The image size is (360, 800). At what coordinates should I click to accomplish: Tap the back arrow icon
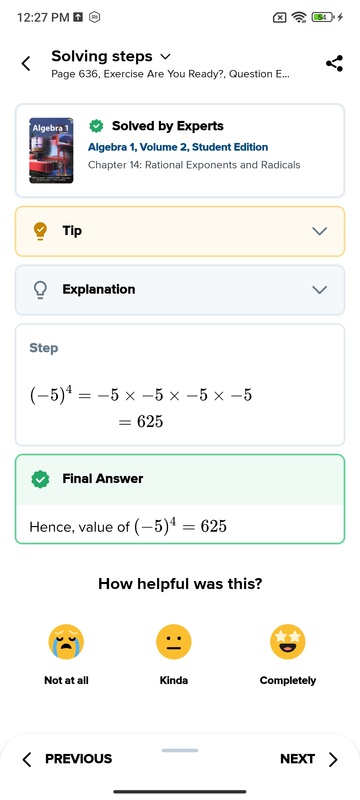[x=25, y=64]
